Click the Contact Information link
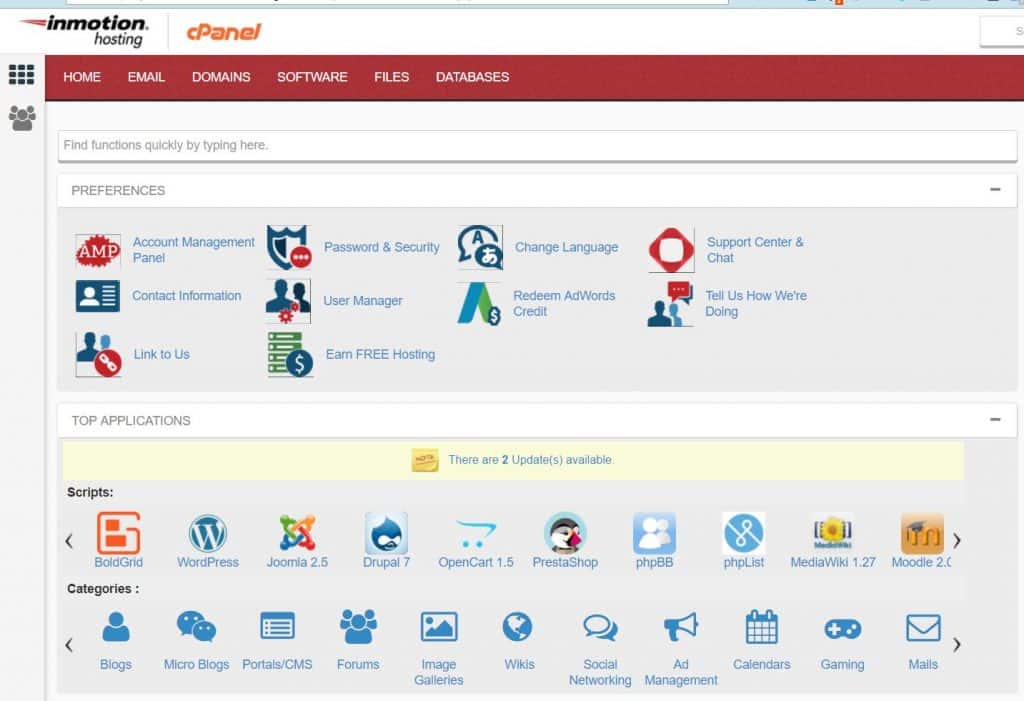This screenshot has height=701, width=1024. [x=187, y=295]
